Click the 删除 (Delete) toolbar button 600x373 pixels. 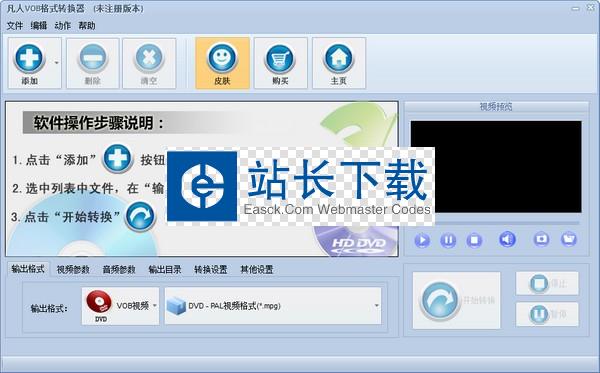pyautogui.click(x=93, y=63)
